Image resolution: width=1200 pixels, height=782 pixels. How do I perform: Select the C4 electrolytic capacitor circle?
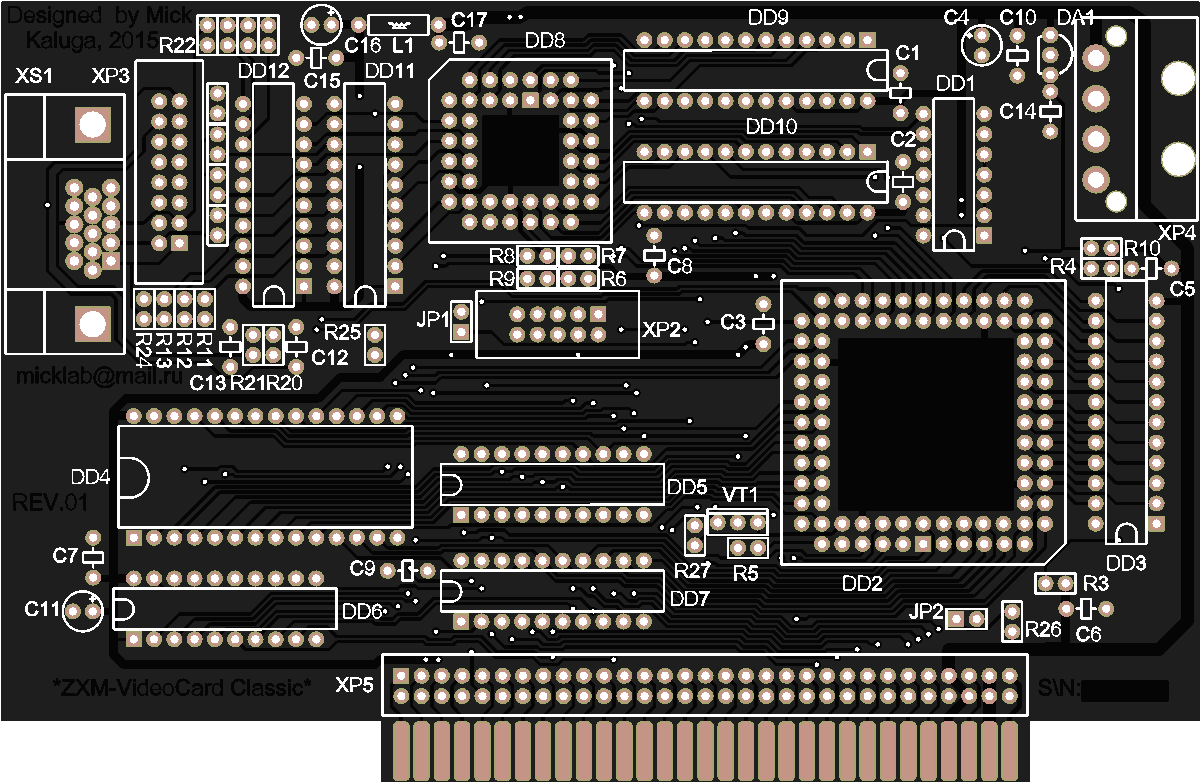[x=980, y=44]
